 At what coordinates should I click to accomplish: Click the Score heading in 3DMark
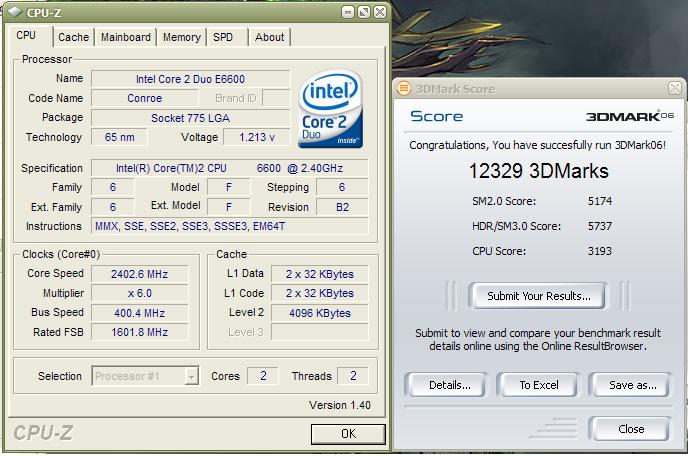coord(437,116)
